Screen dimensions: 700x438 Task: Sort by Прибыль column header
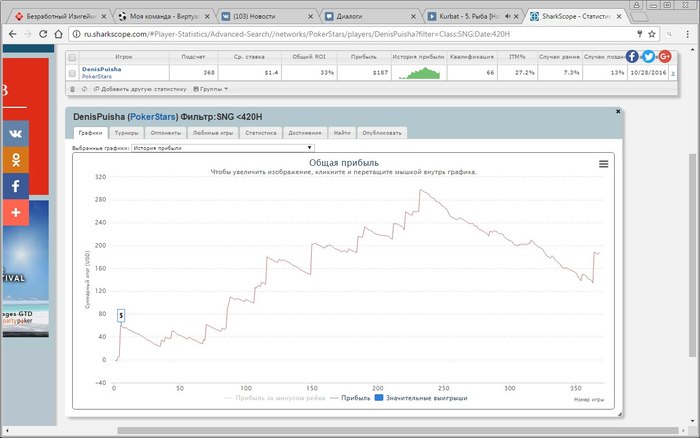pyautogui.click(x=363, y=57)
